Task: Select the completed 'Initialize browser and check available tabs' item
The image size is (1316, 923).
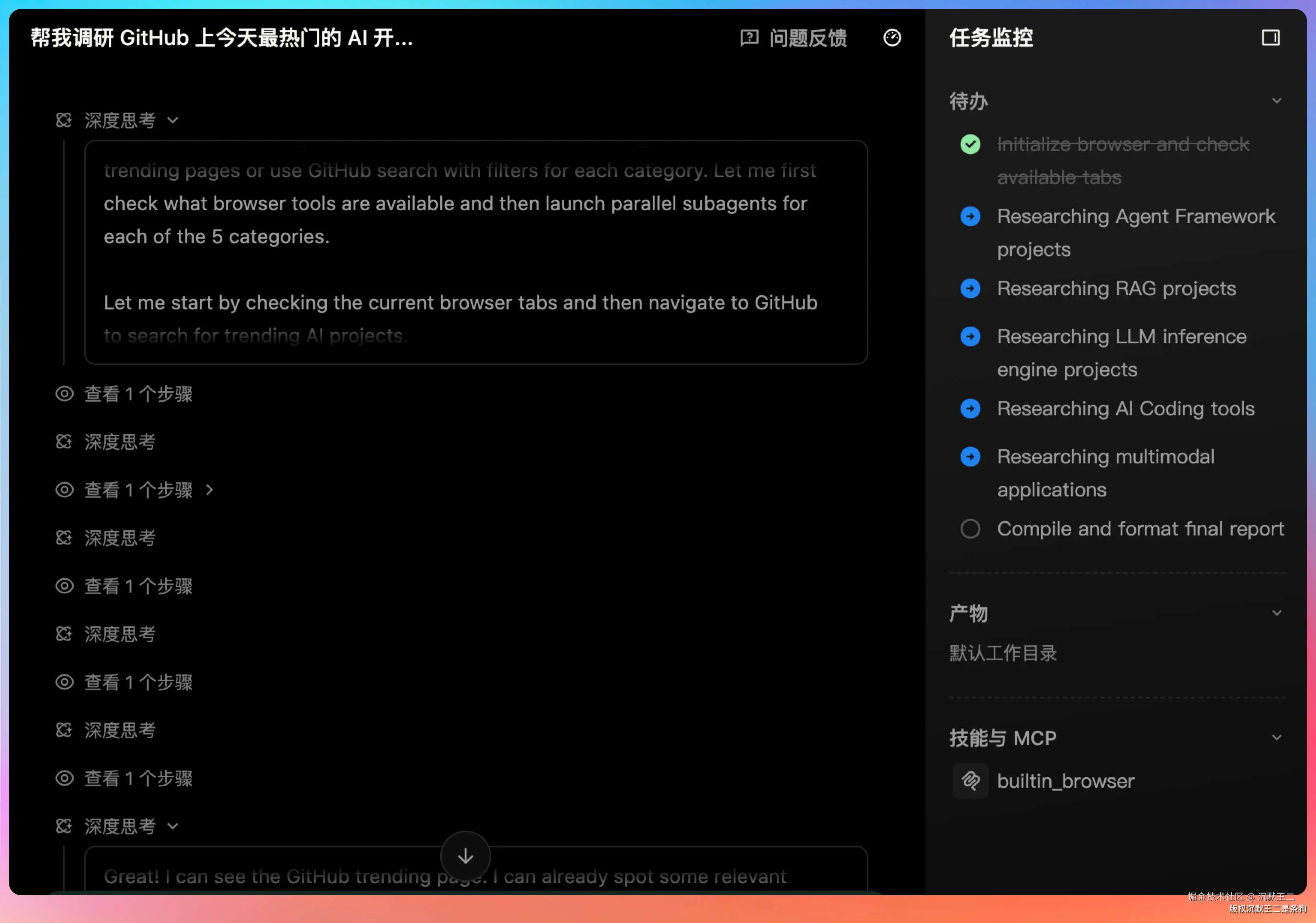Action: (x=1123, y=161)
